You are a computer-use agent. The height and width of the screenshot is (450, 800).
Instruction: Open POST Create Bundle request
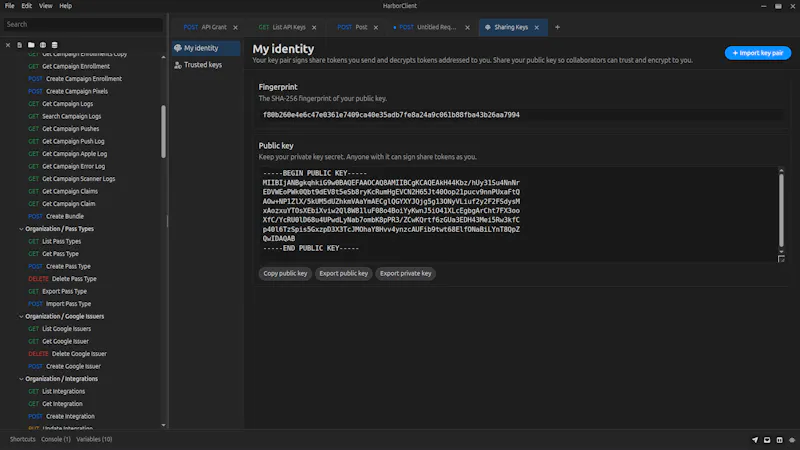[x=56, y=217]
